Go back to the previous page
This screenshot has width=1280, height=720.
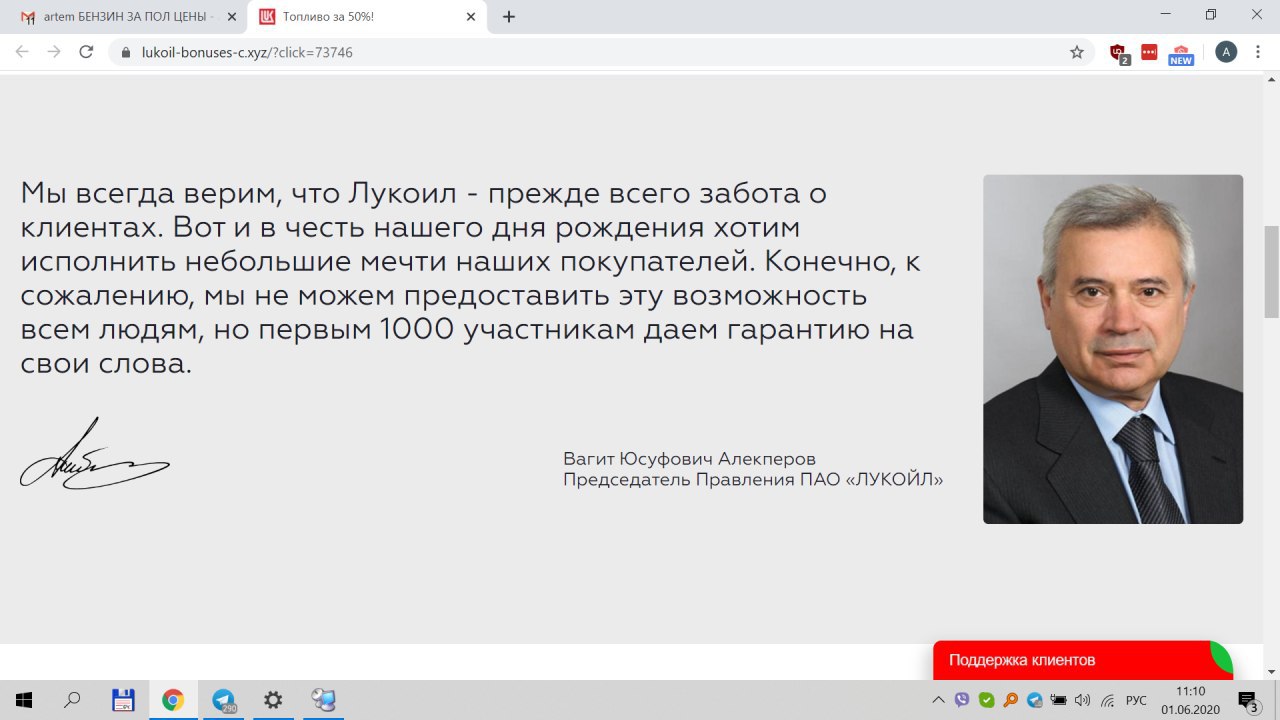click(x=22, y=52)
